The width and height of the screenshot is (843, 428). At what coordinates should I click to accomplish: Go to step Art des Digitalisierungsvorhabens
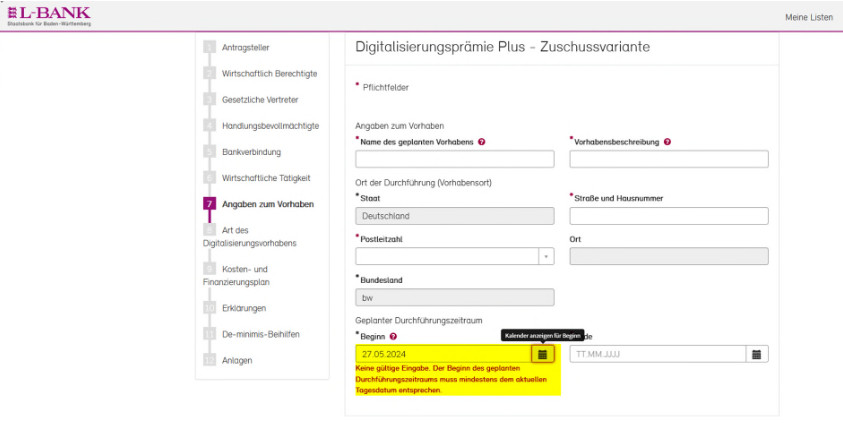click(x=250, y=237)
